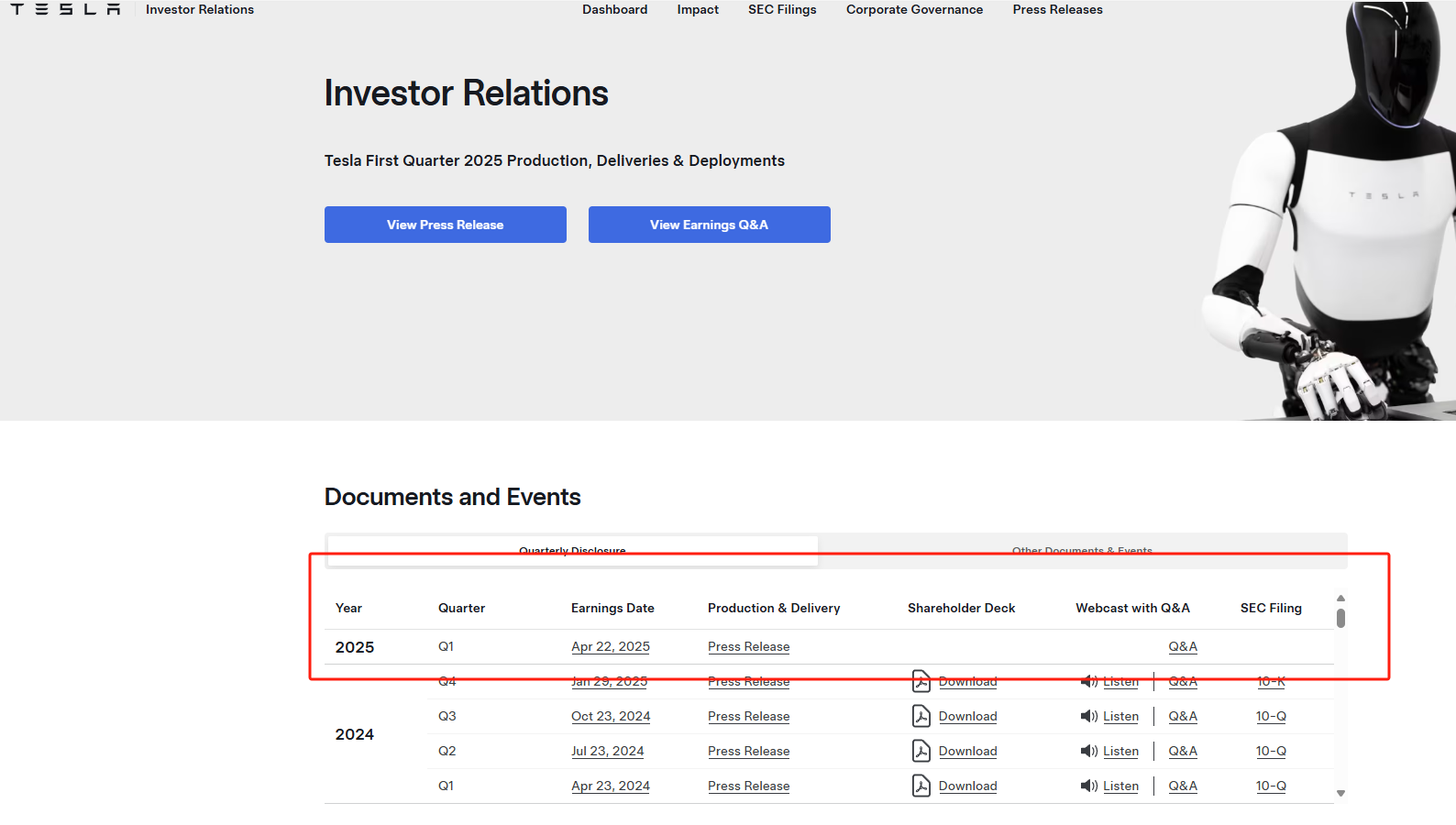Click Download in the Apr 23, 2024 row
This screenshot has width=1456, height=825.
pyautogui.click(x=967, y=786)
